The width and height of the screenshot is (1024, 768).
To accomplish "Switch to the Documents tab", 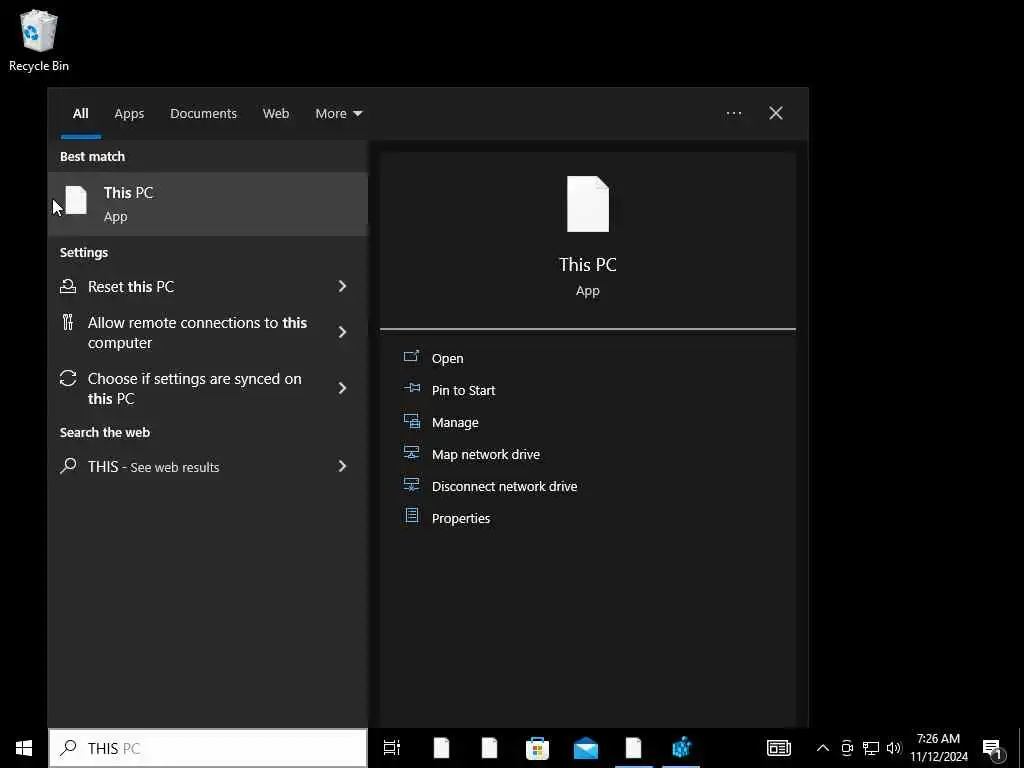I will point(203,113).
